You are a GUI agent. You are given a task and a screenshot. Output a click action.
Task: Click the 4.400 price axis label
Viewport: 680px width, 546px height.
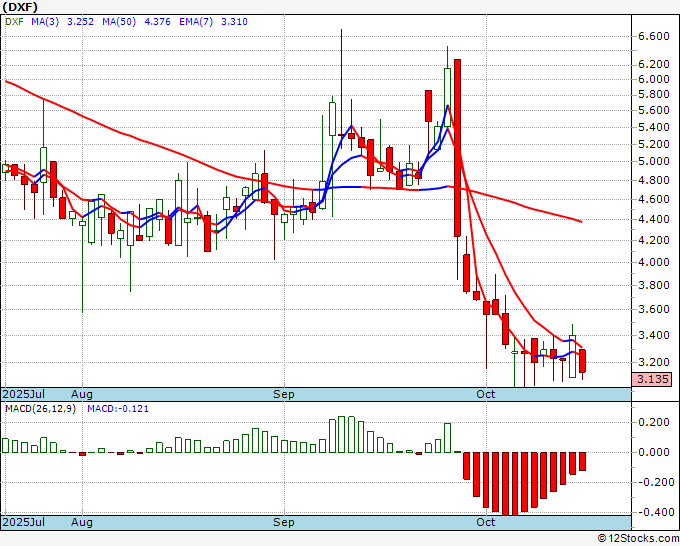[x=654, y=219]
